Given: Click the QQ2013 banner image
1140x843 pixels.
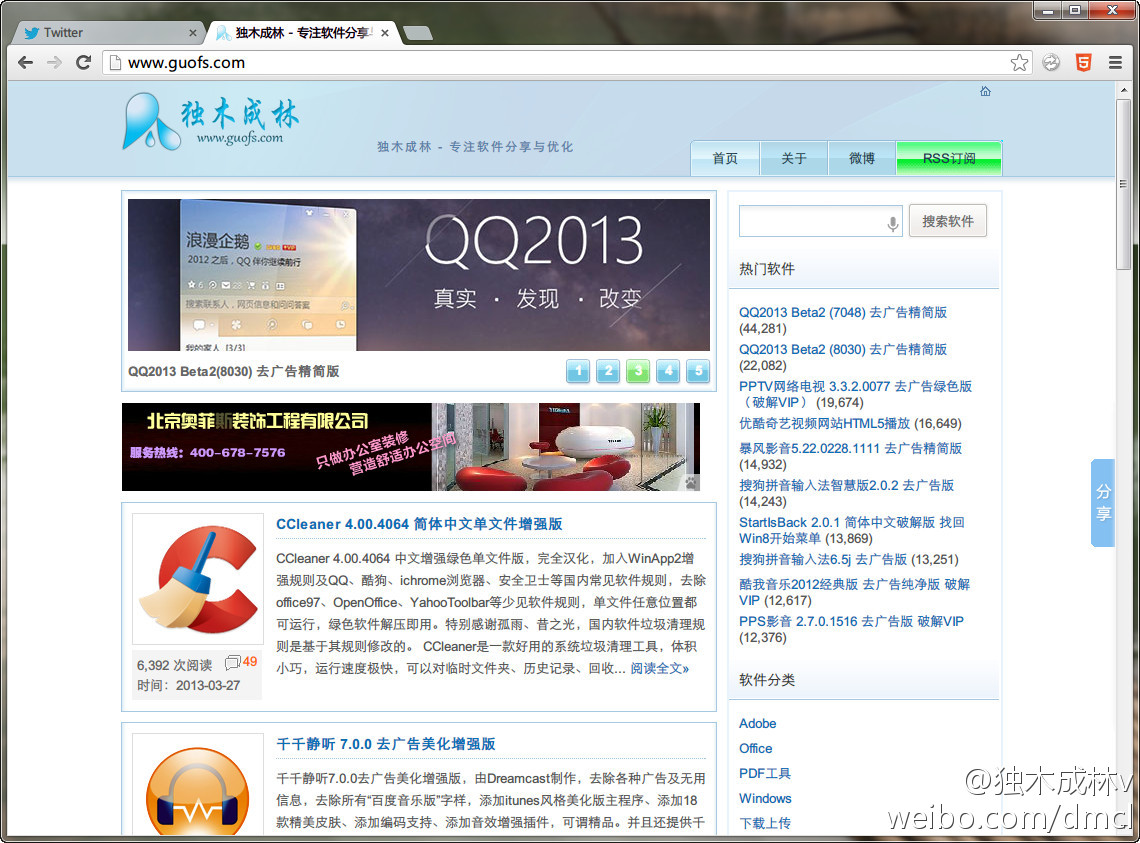Looking at the screenshot, I should coord(419,275).
